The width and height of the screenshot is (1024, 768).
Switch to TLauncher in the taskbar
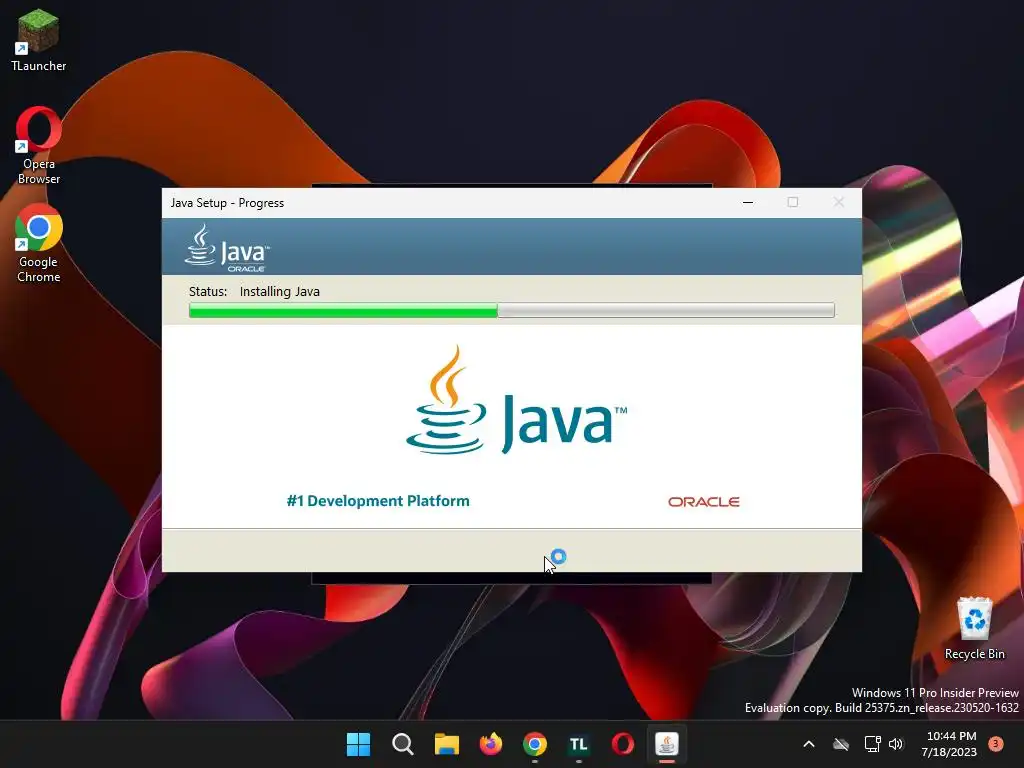[579, 744]
